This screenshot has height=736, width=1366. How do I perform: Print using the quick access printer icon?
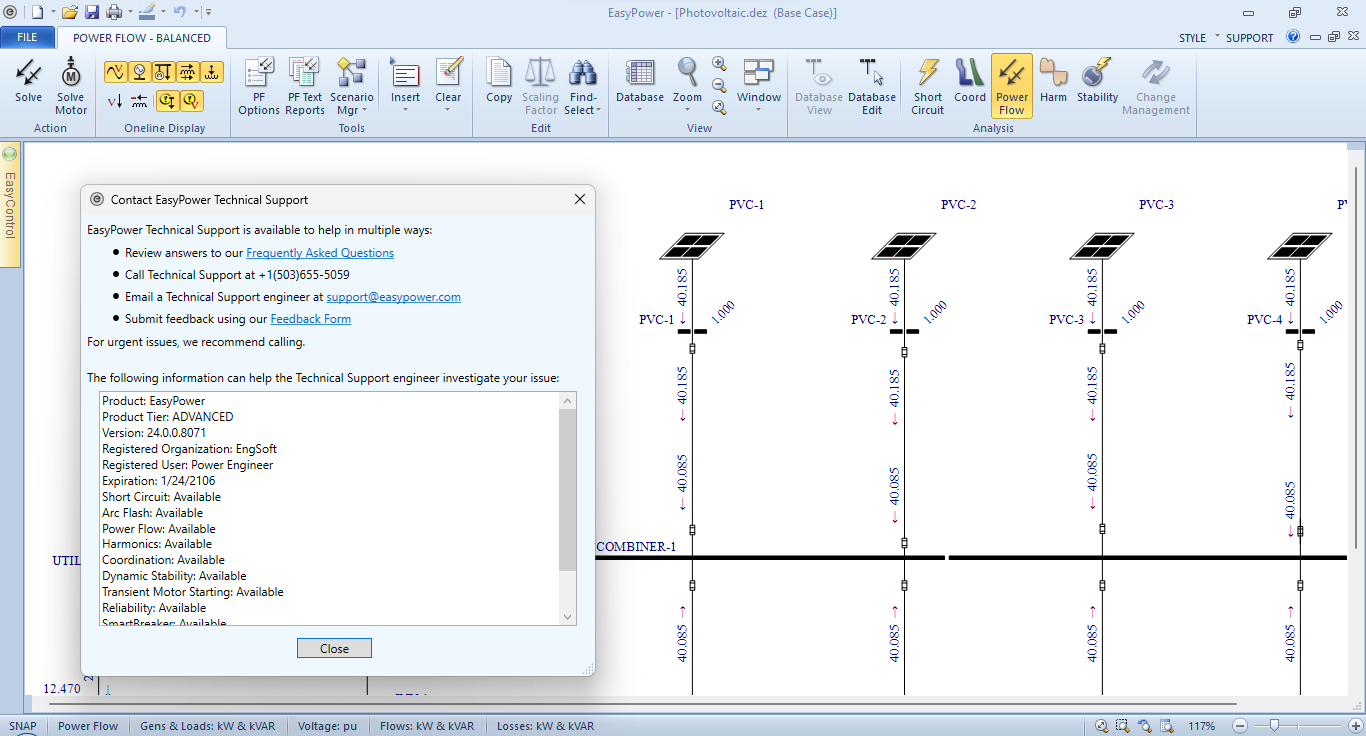click(x=113, y=12)
